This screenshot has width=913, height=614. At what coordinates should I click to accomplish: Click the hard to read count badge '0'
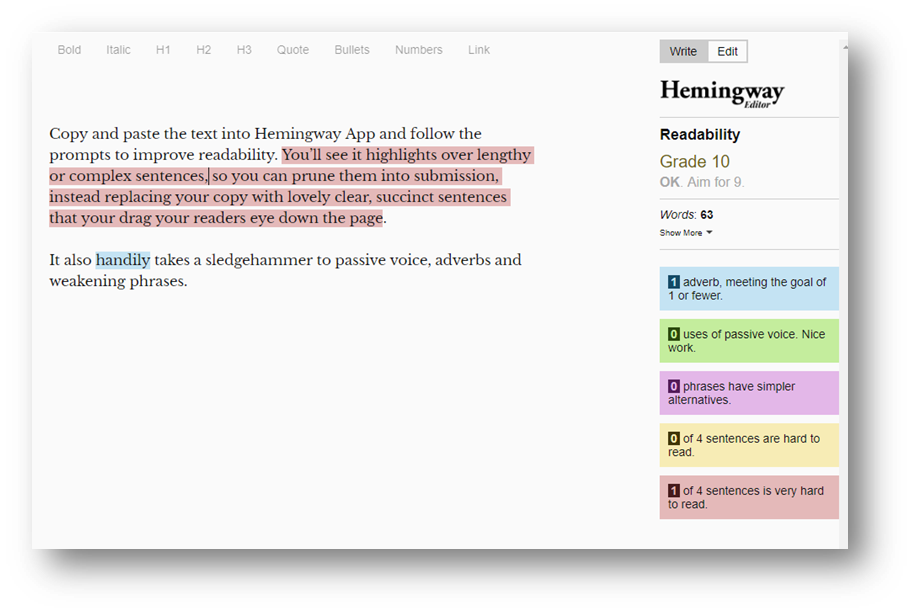point(674,438)
